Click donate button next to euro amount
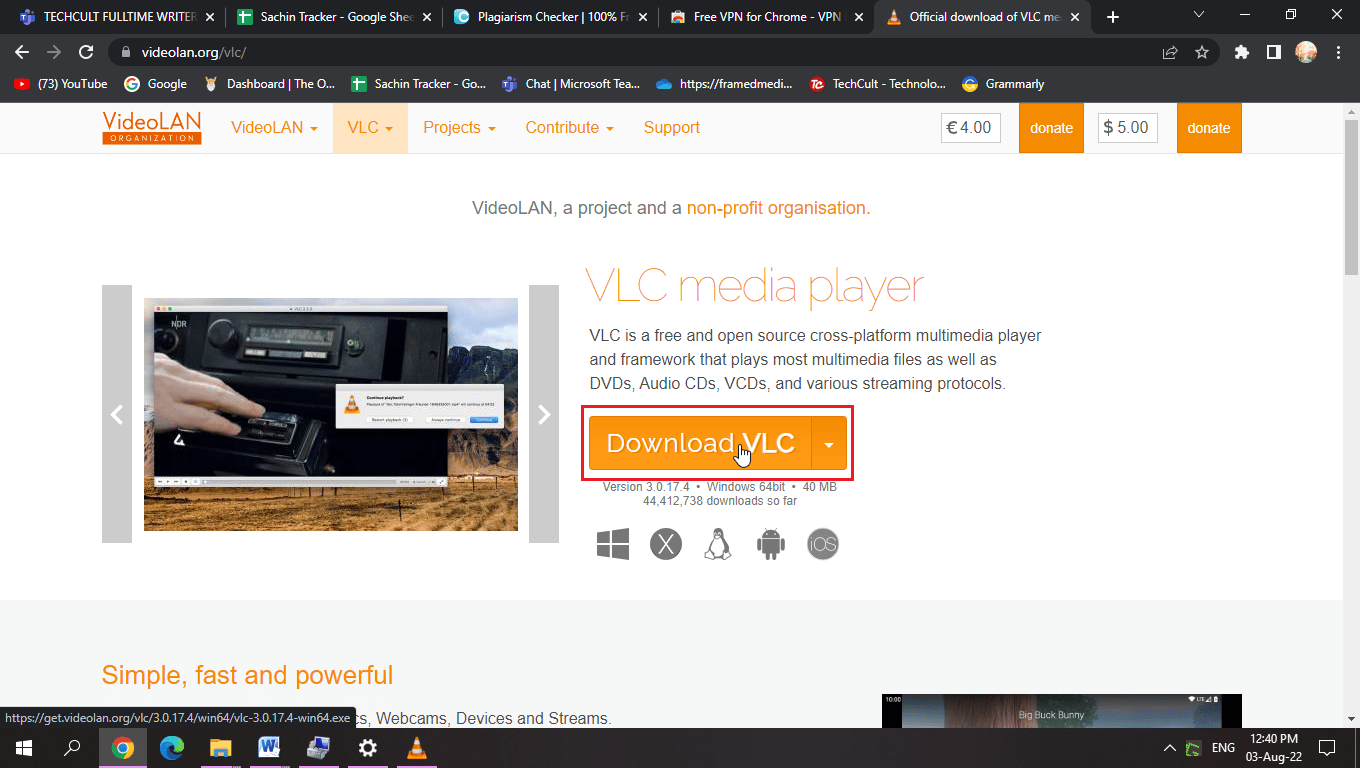 (x=1051, y=128)
